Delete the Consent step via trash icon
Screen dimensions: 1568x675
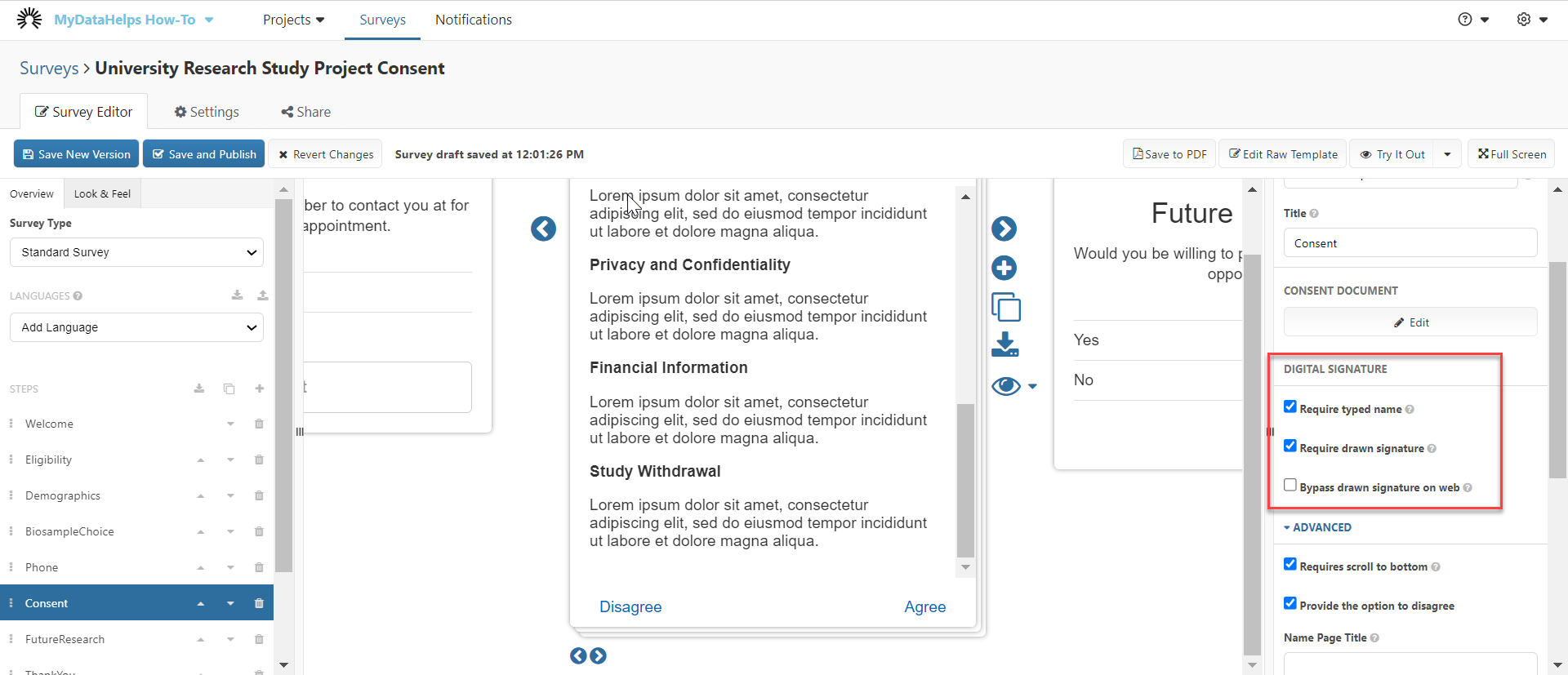click(259, 603)
